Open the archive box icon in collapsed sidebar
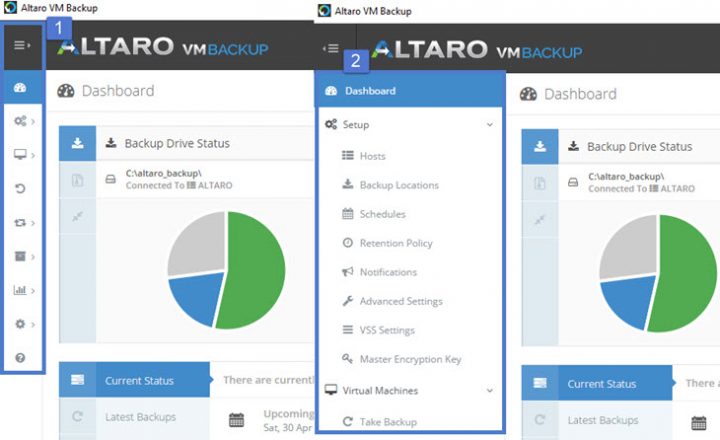The height and width of the screenshot is (440, 720). pyautogui.click(x=20, y=256)
